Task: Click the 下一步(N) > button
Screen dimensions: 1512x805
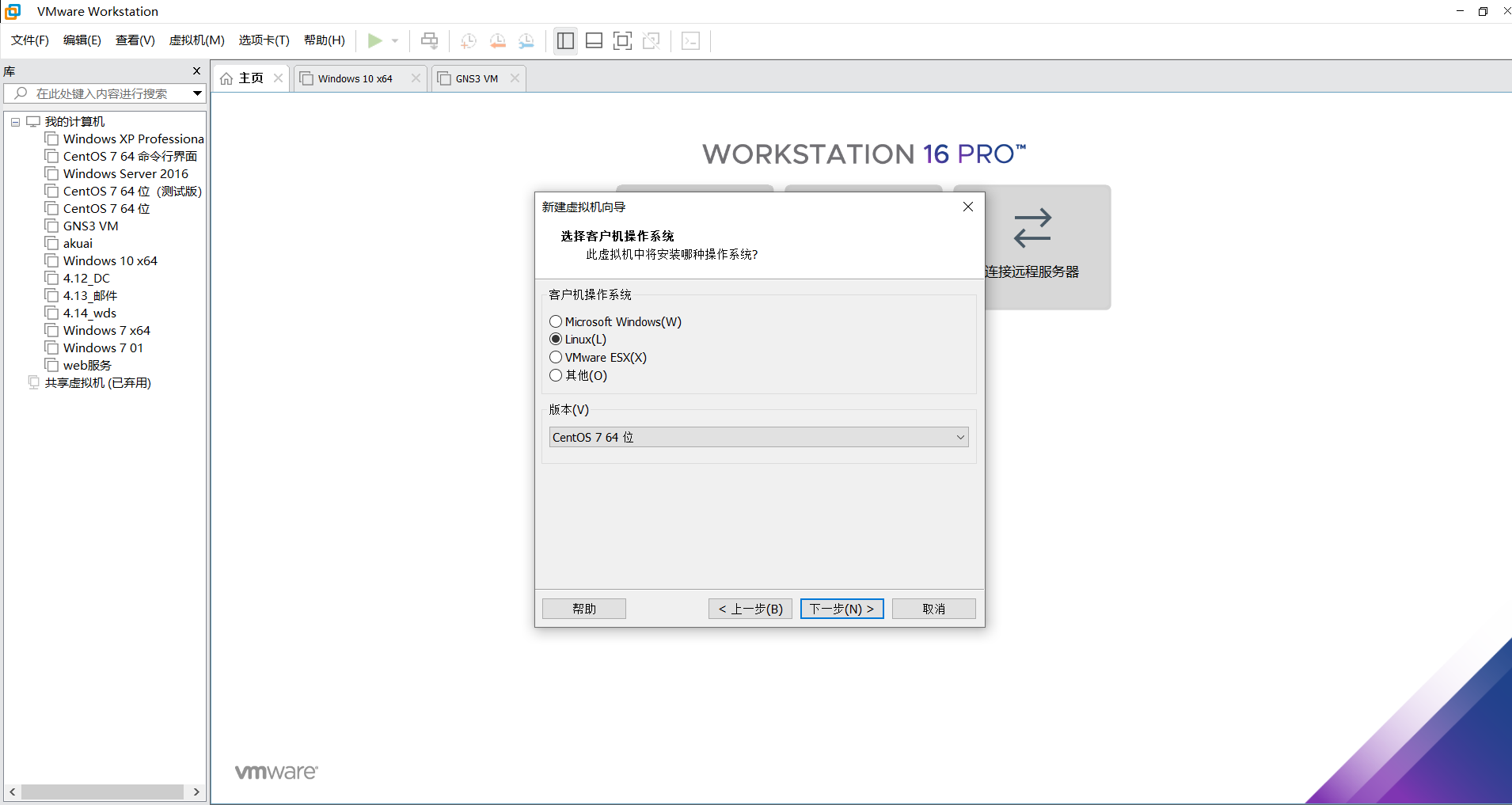Action: click(842, 609)
